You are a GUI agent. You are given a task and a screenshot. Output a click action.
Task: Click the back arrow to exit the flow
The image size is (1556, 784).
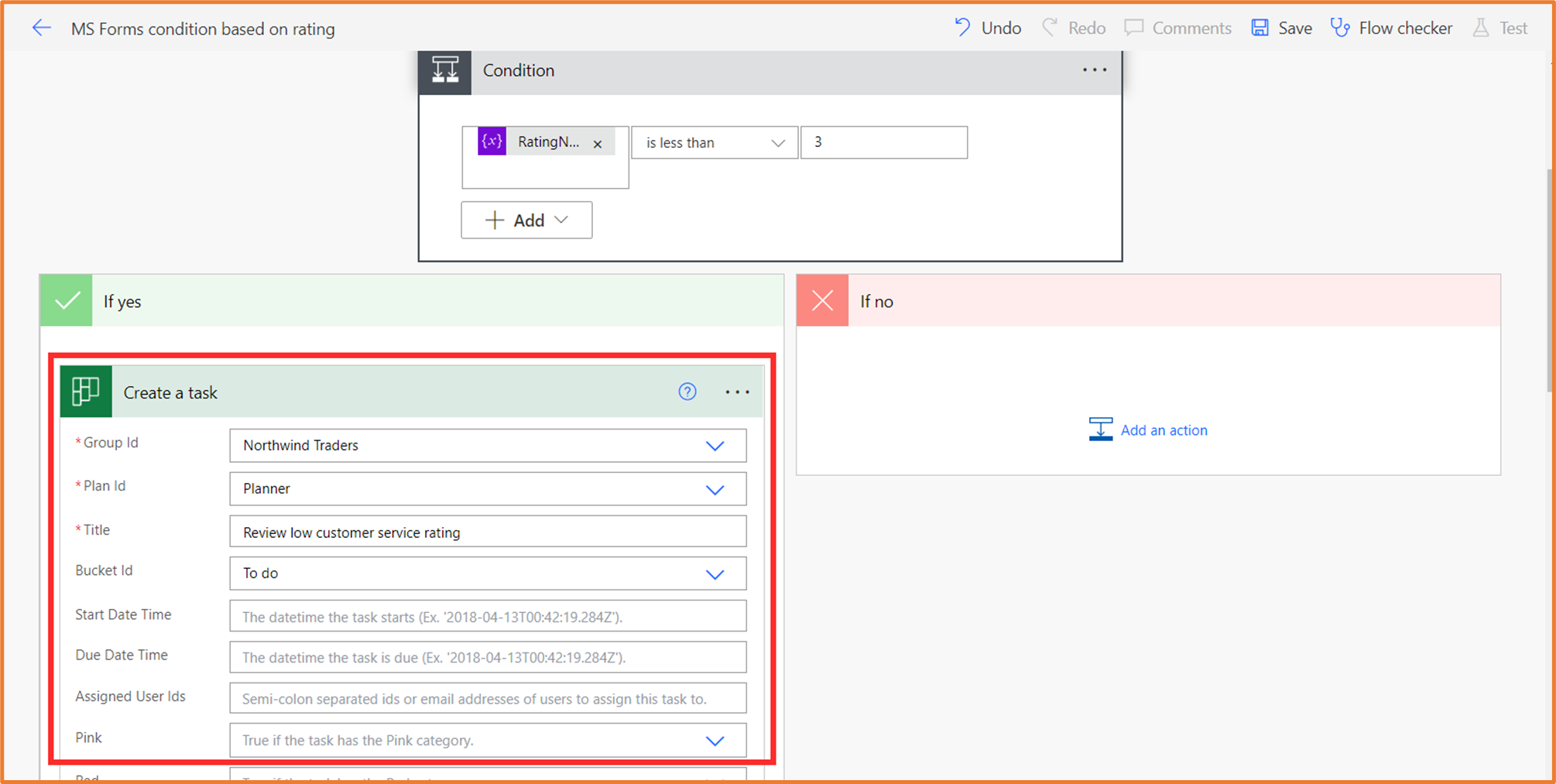(x=41, y=28)
